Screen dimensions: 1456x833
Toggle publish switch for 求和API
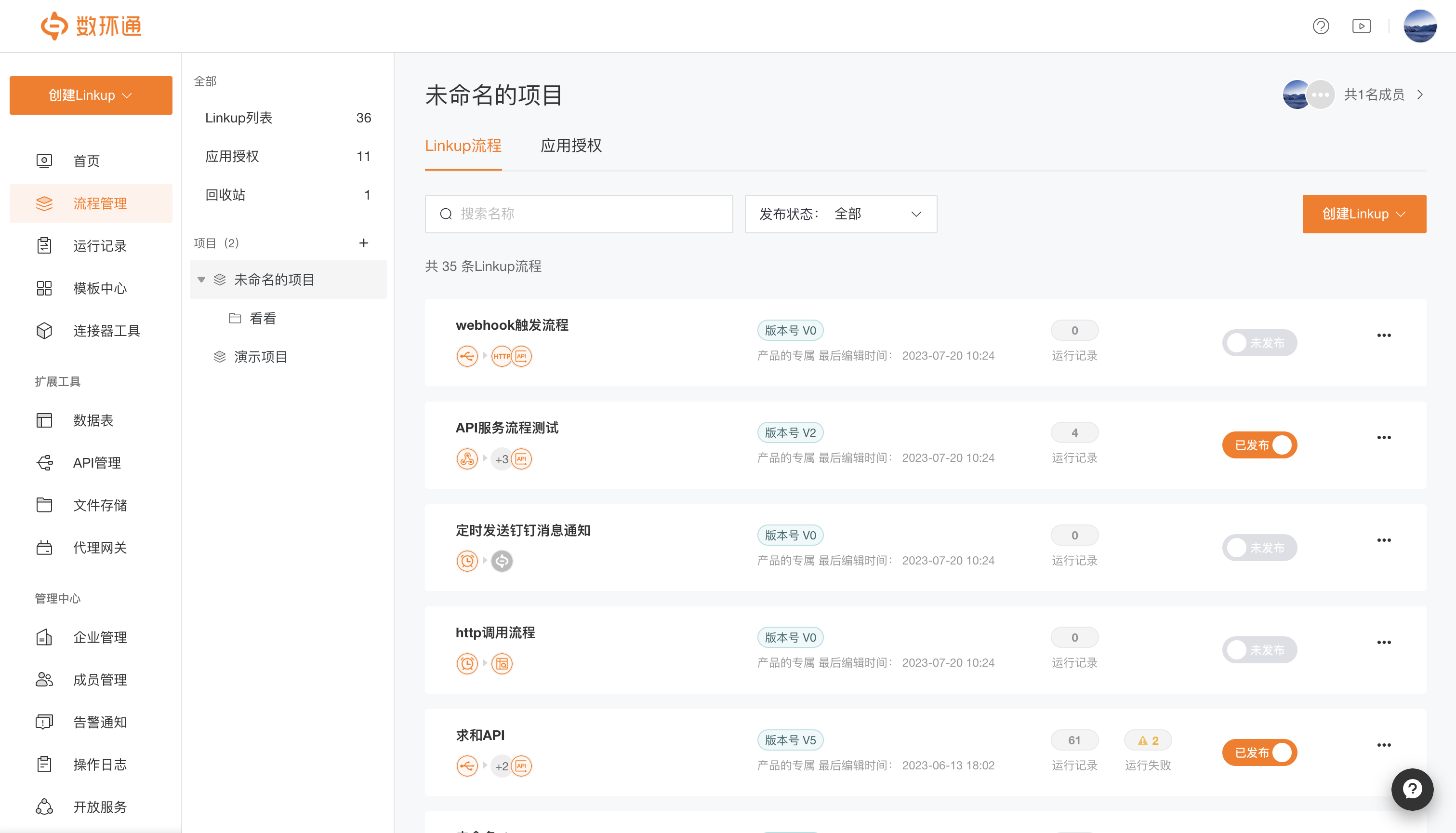[x=1259, y=752]
